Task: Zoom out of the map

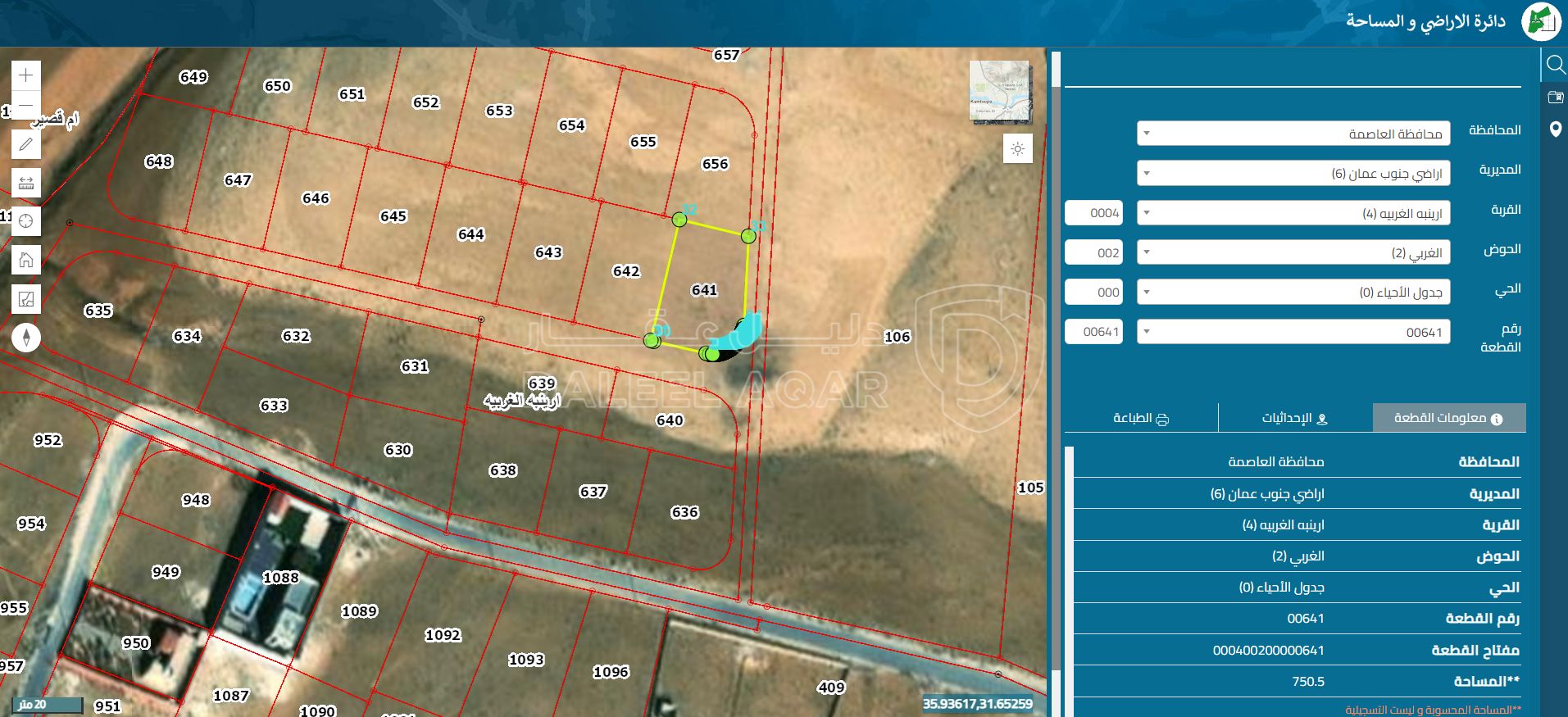Action: point(26,105)
